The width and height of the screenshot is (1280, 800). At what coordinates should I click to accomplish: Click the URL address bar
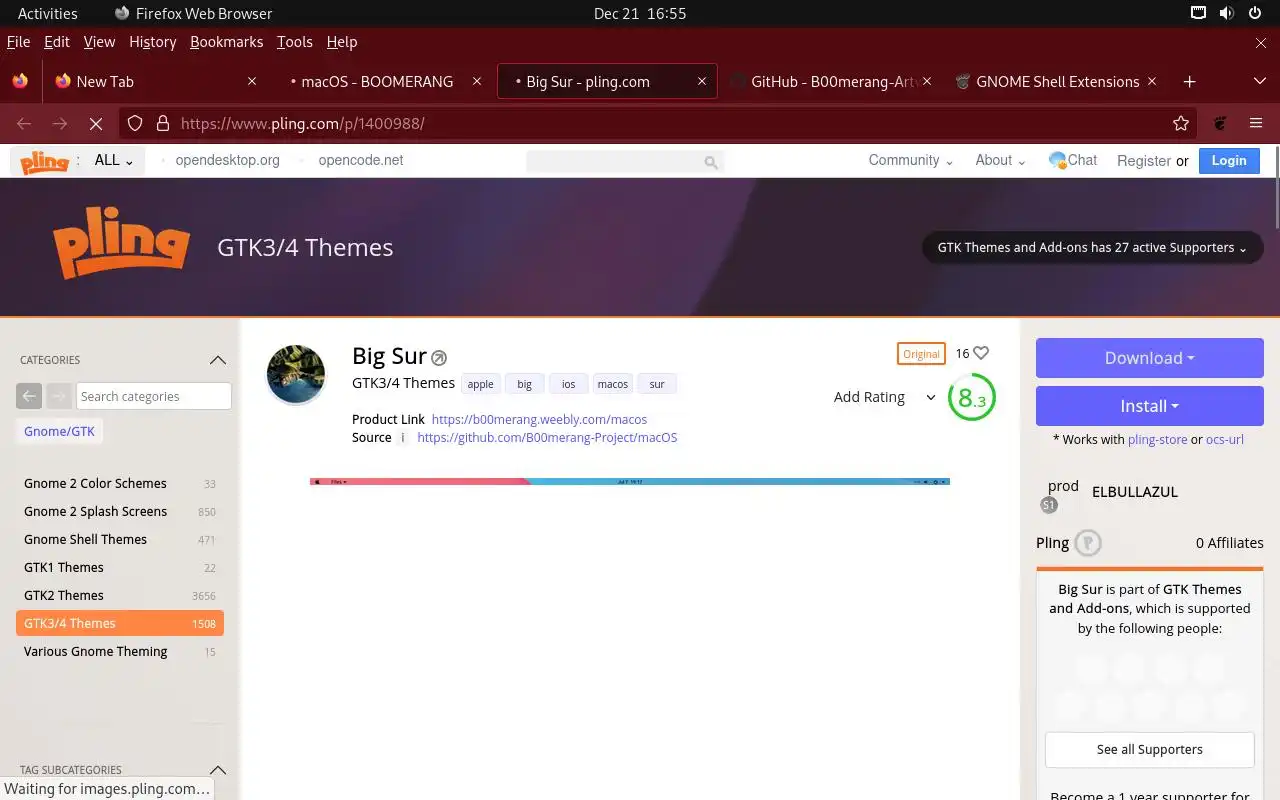(x=660, y=123)
